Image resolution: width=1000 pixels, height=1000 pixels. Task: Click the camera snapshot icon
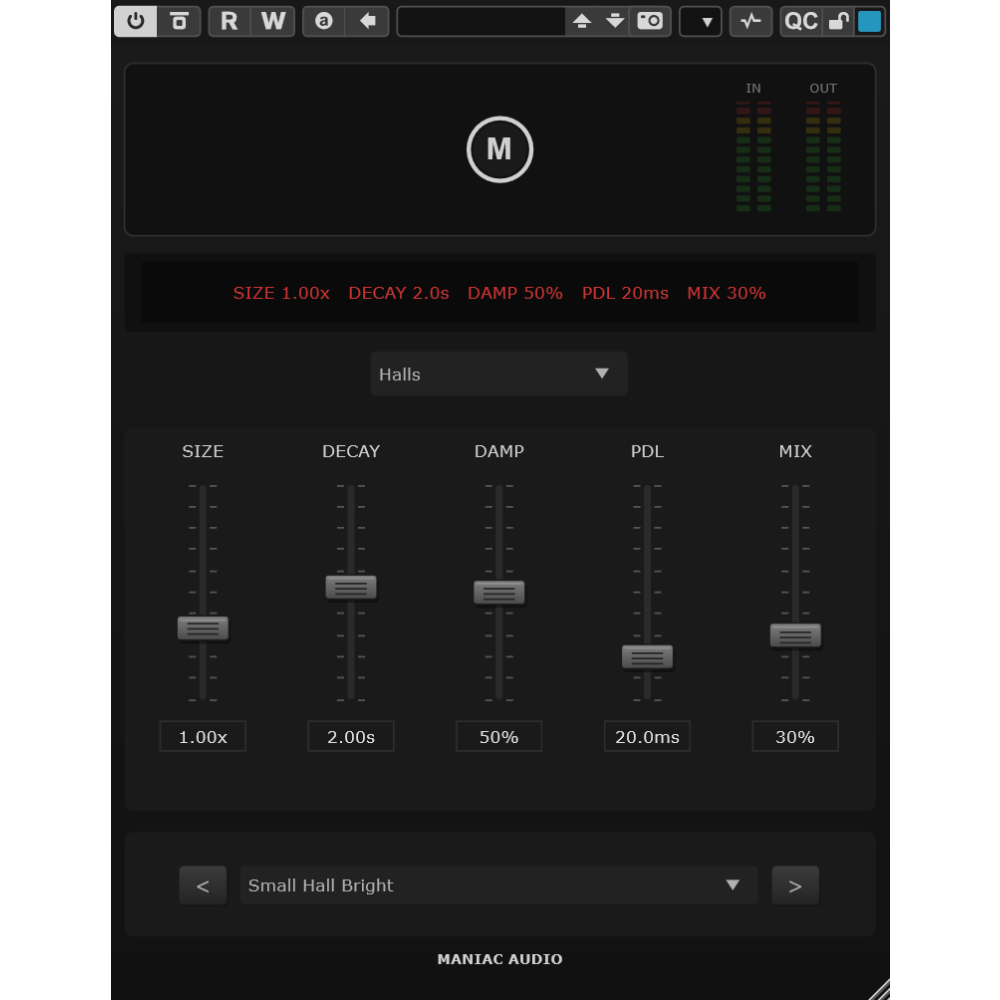point(650,21)
